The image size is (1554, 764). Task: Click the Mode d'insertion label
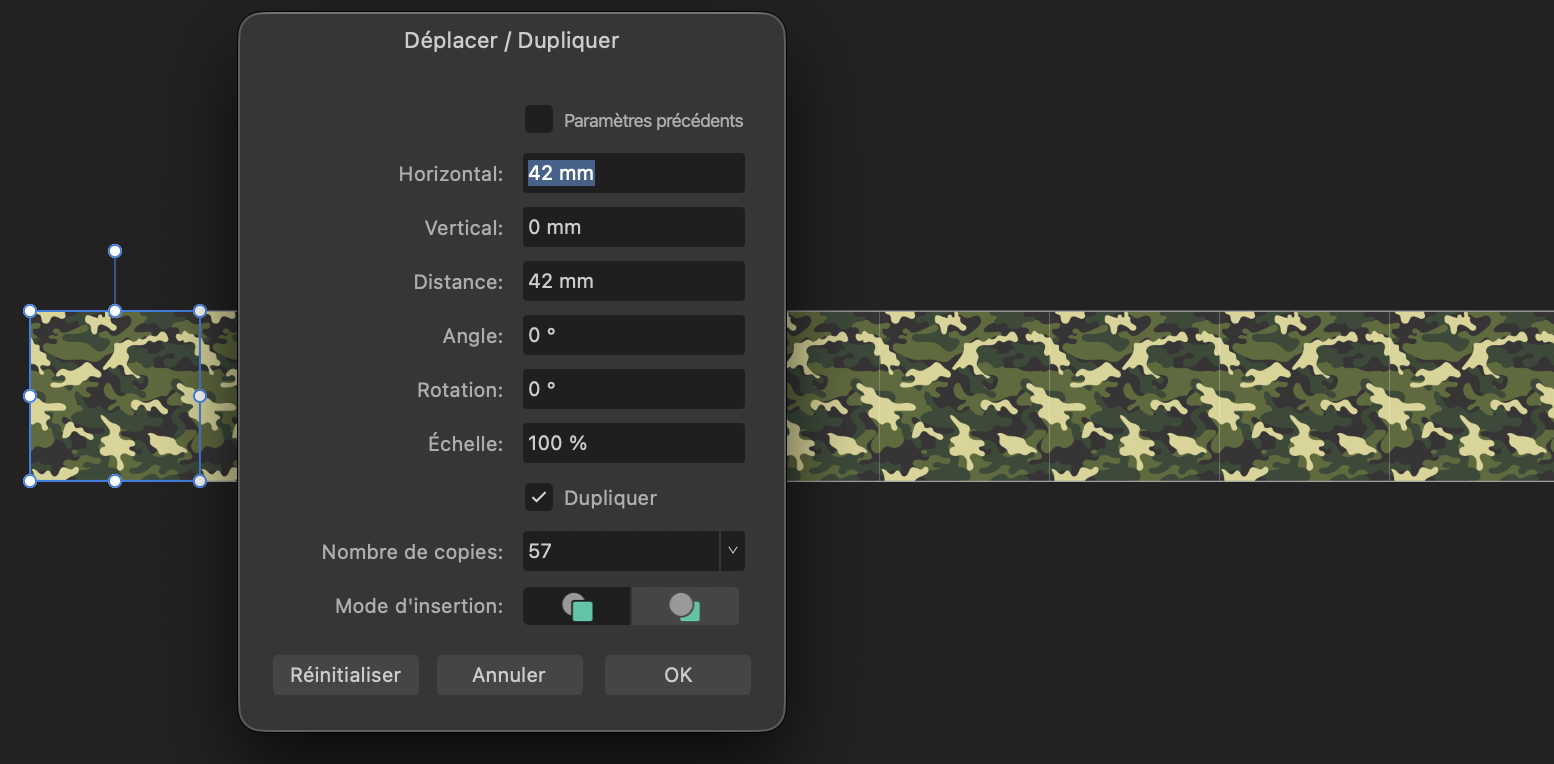coord(419,606)
